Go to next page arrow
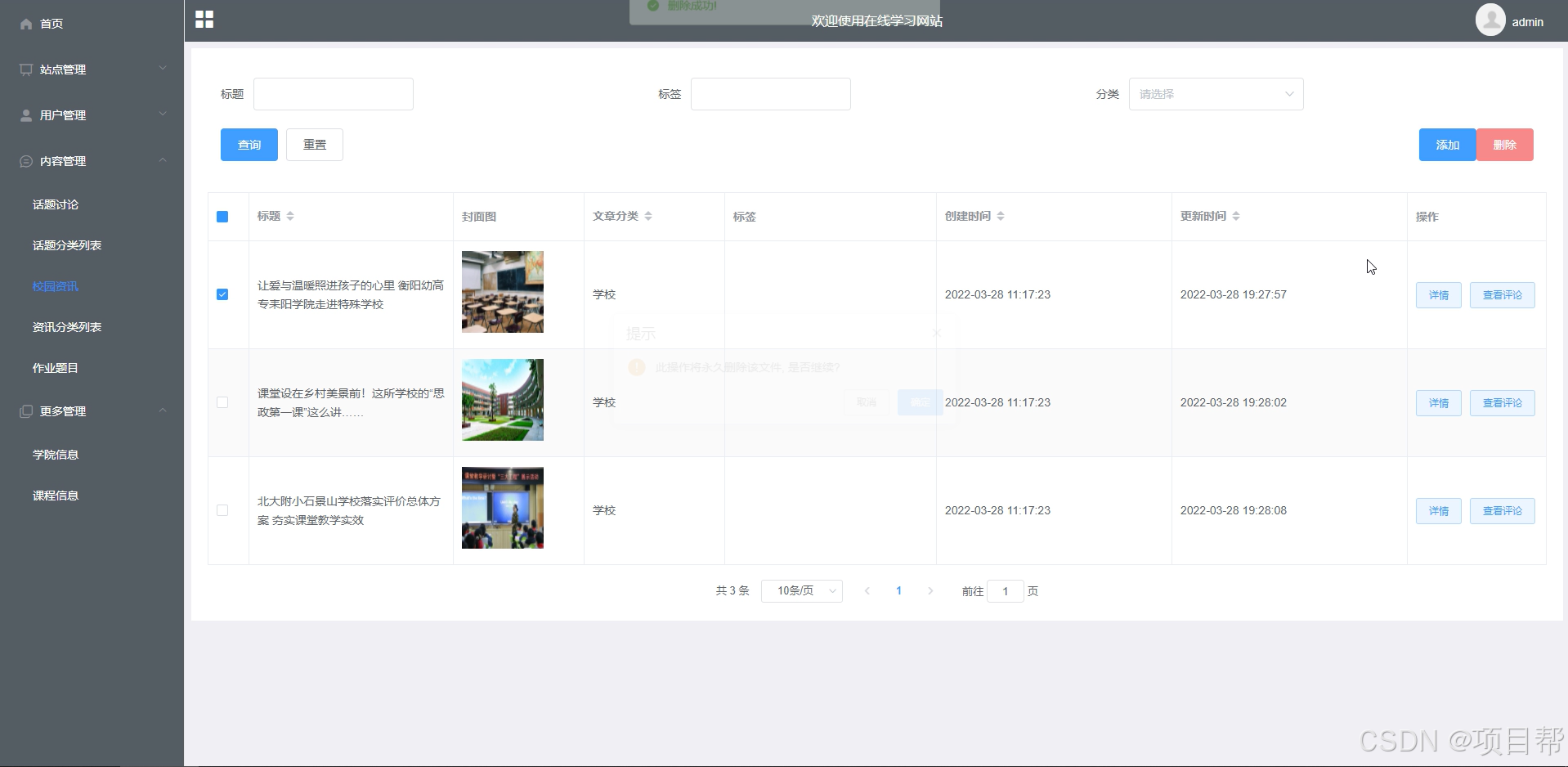 pos(930,590)
